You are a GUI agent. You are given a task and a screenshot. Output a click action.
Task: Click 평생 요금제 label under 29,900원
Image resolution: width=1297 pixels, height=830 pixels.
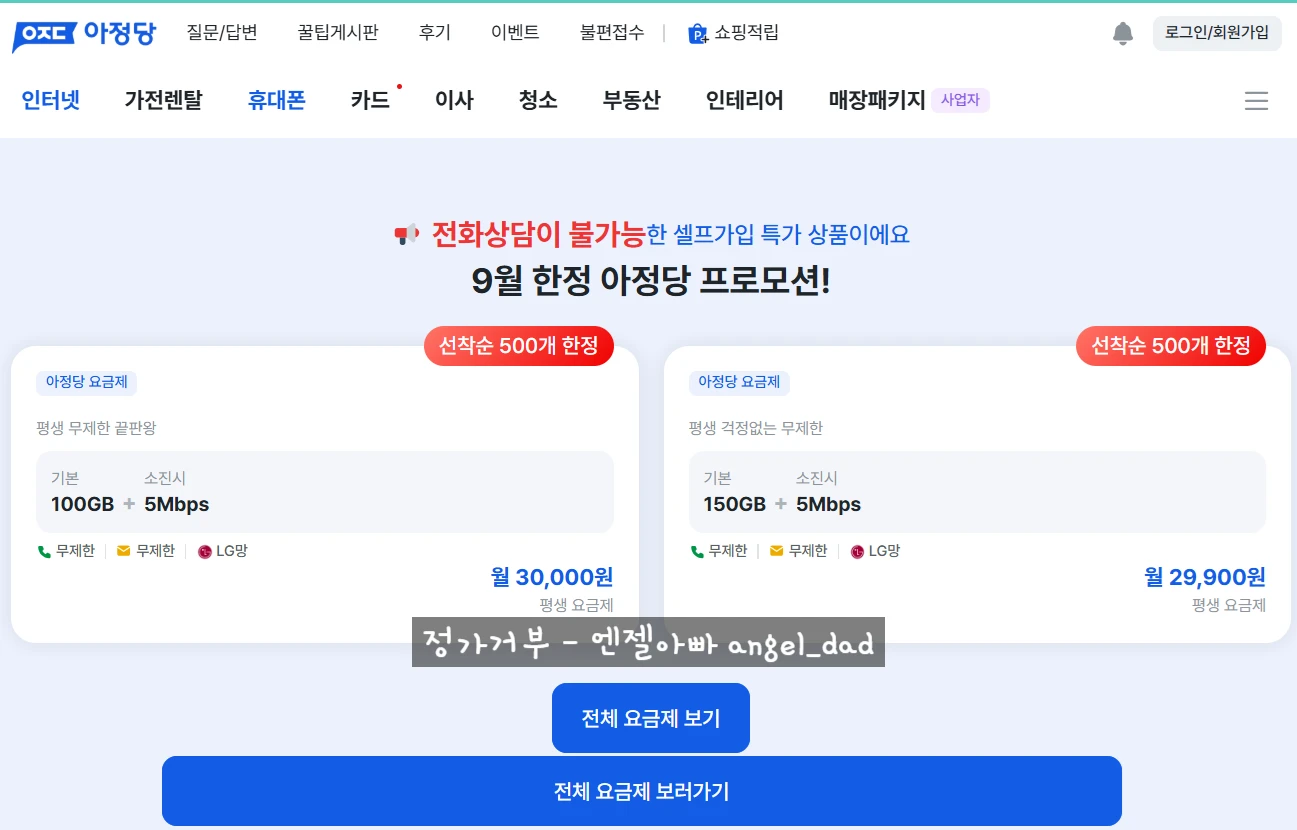pos(1229,605)
